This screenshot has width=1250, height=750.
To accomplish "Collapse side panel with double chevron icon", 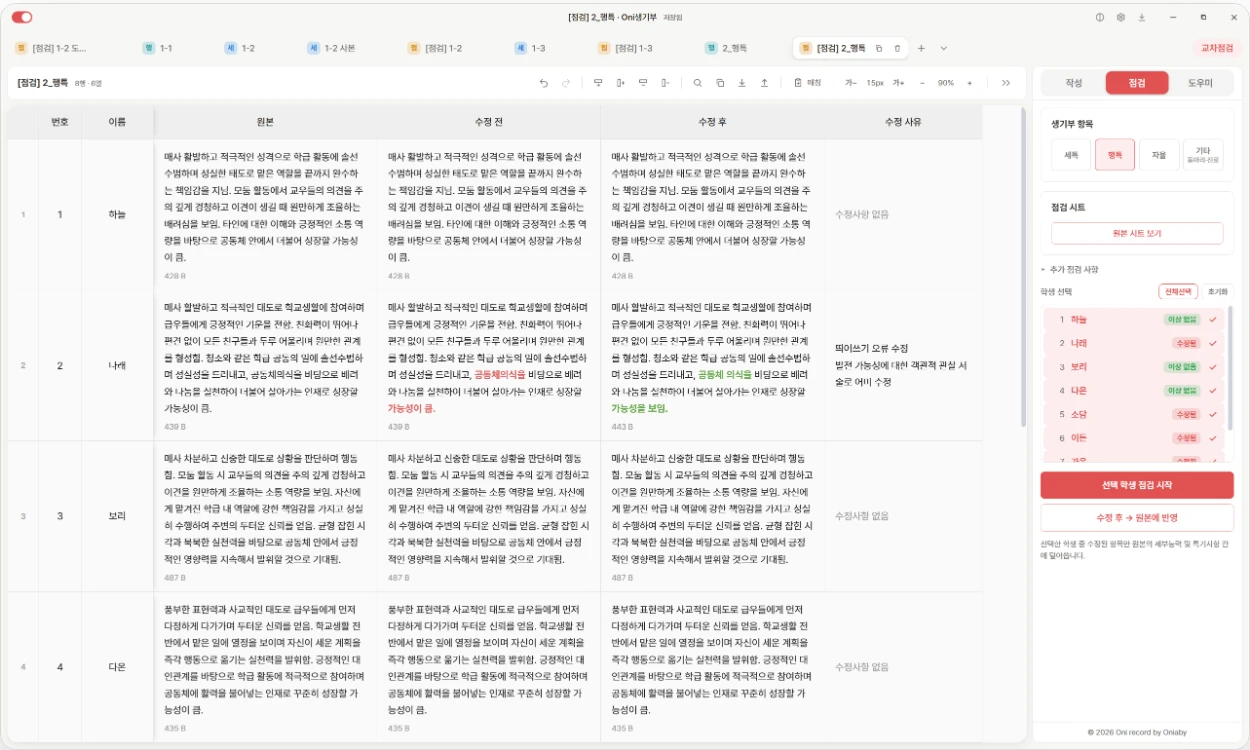I will (1006, 83).
